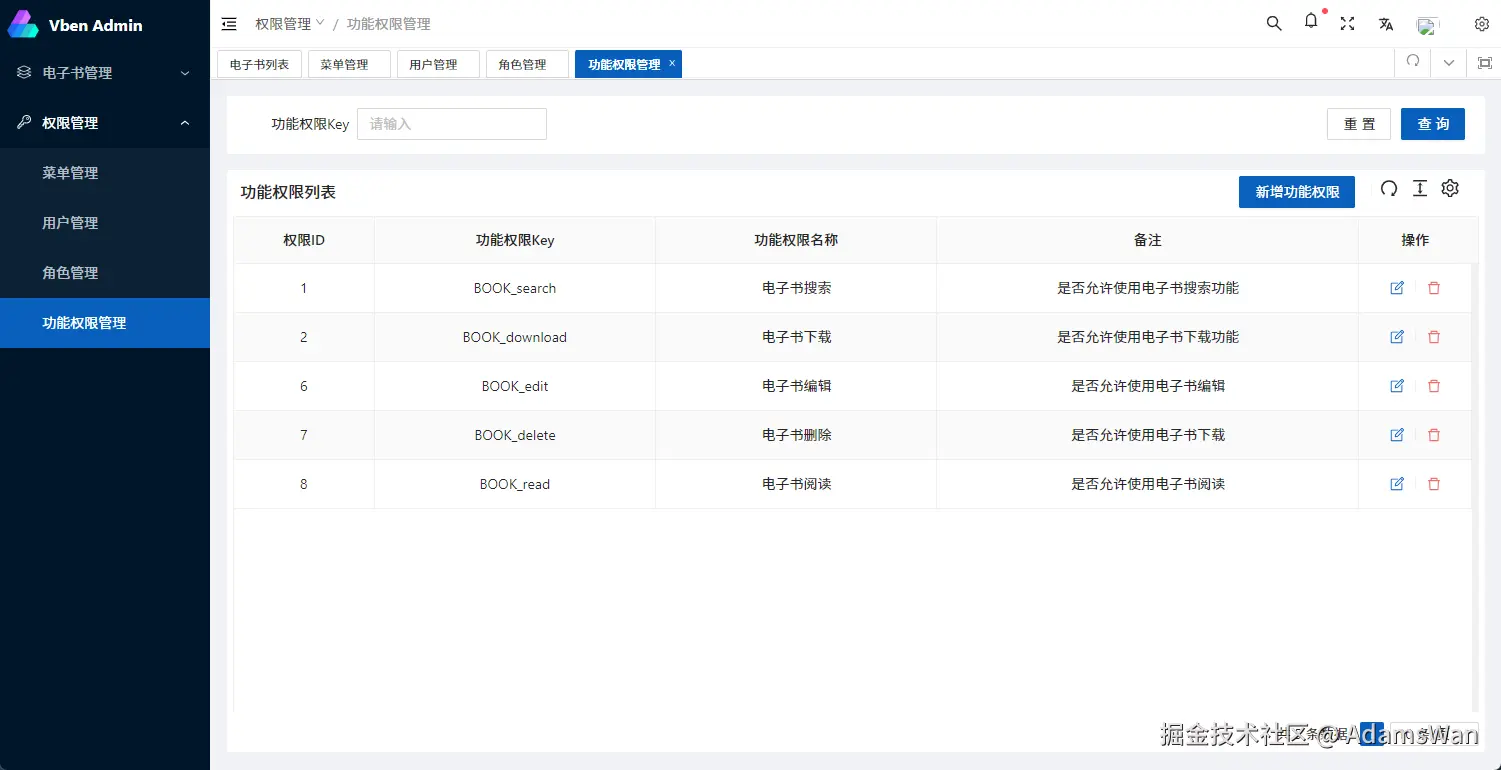The image size is (1501, 770).
Task: Refresh the permission table
Action: tap(1389, 188)
